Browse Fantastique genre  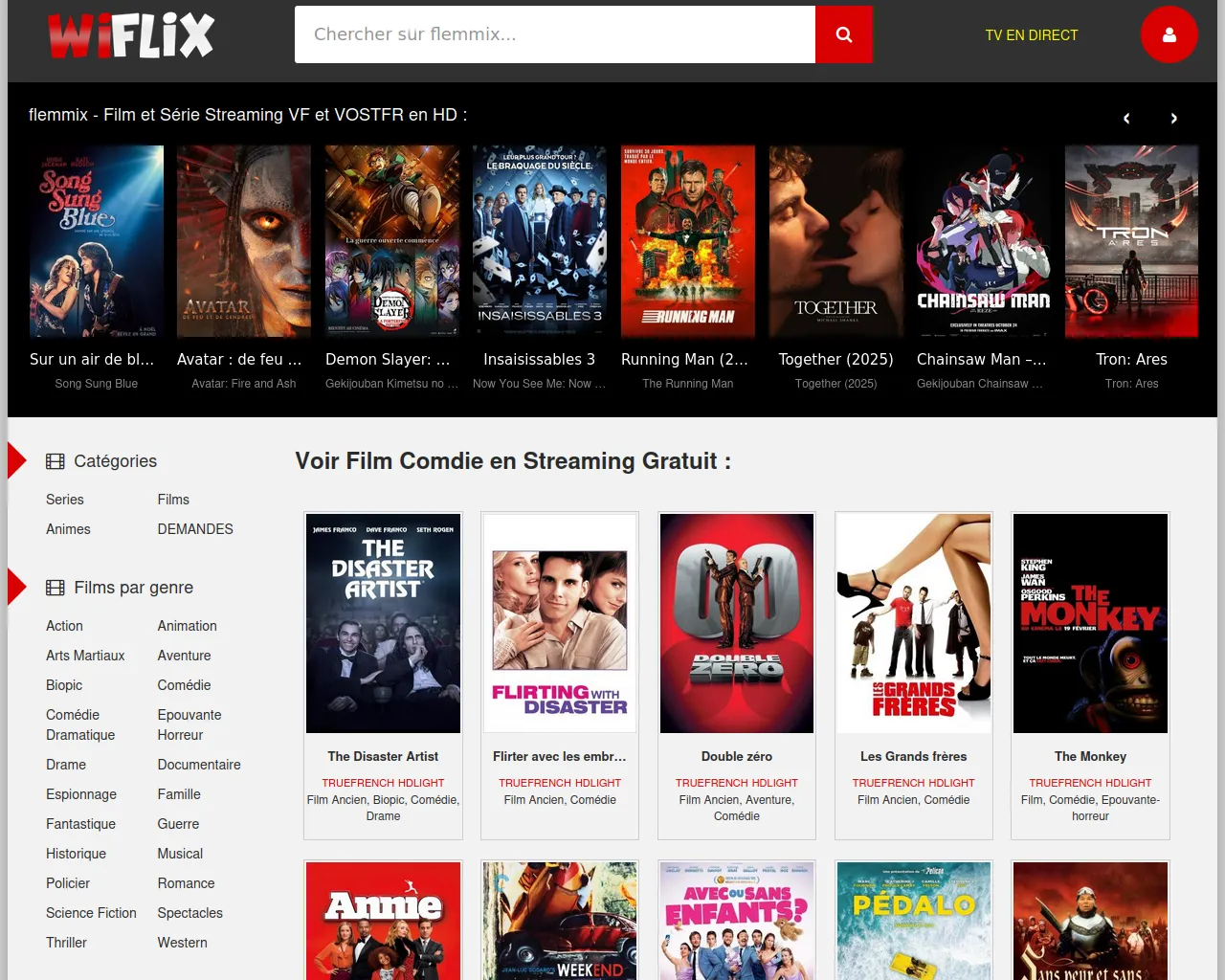click(80, 824)
